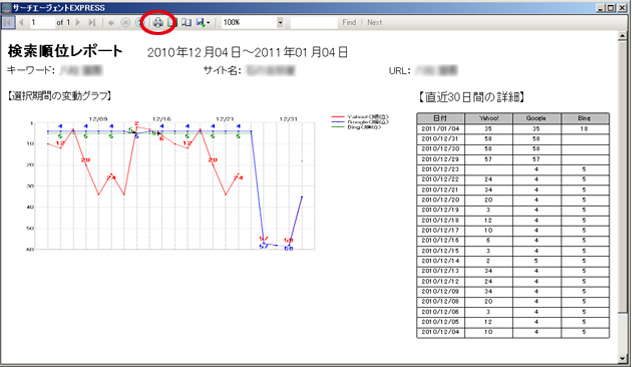632x367 pixels.
Task: Click vertical scrollbar up arrow
Action: (623, 36)
